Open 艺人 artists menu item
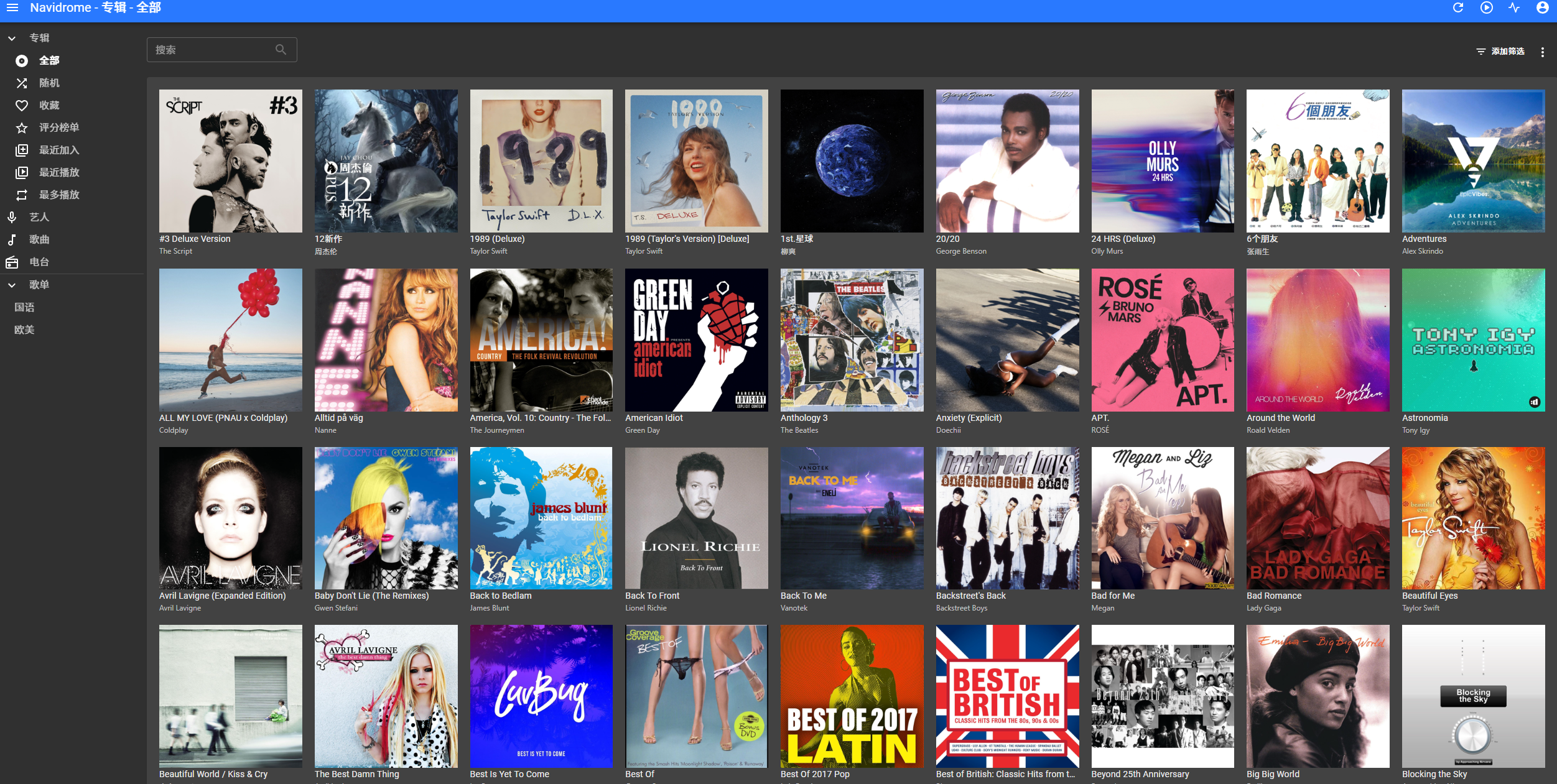 click(72, 217)
